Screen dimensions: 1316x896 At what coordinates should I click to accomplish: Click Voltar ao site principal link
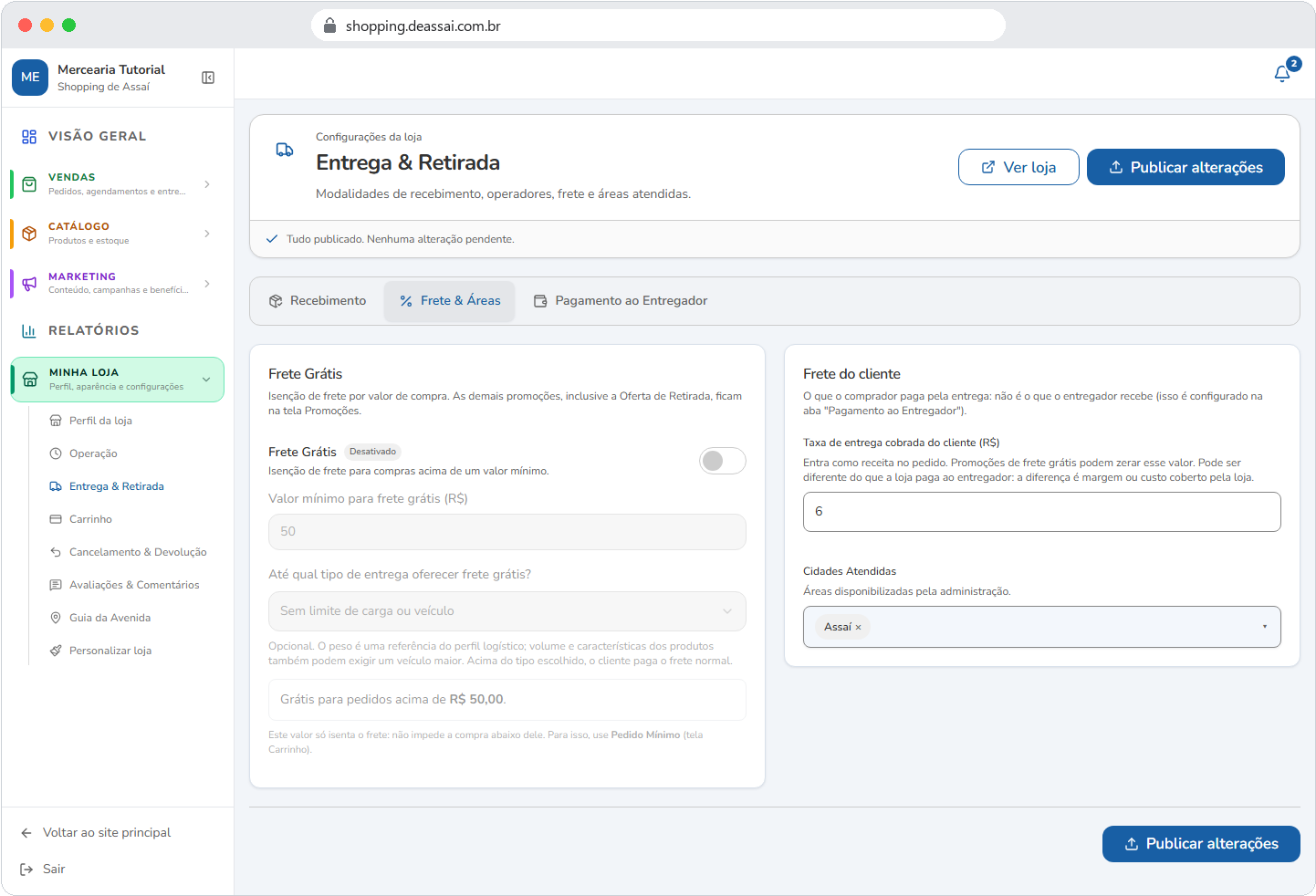(x=107, y=833)
